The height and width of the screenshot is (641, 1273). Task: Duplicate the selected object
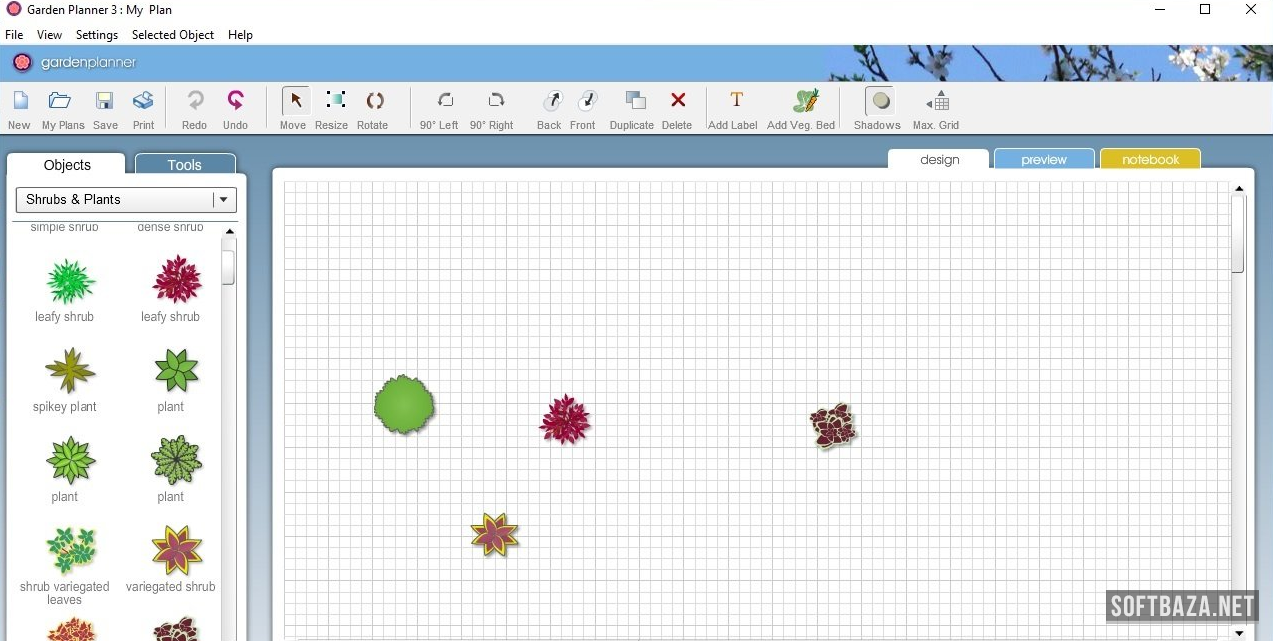(634, 101)
